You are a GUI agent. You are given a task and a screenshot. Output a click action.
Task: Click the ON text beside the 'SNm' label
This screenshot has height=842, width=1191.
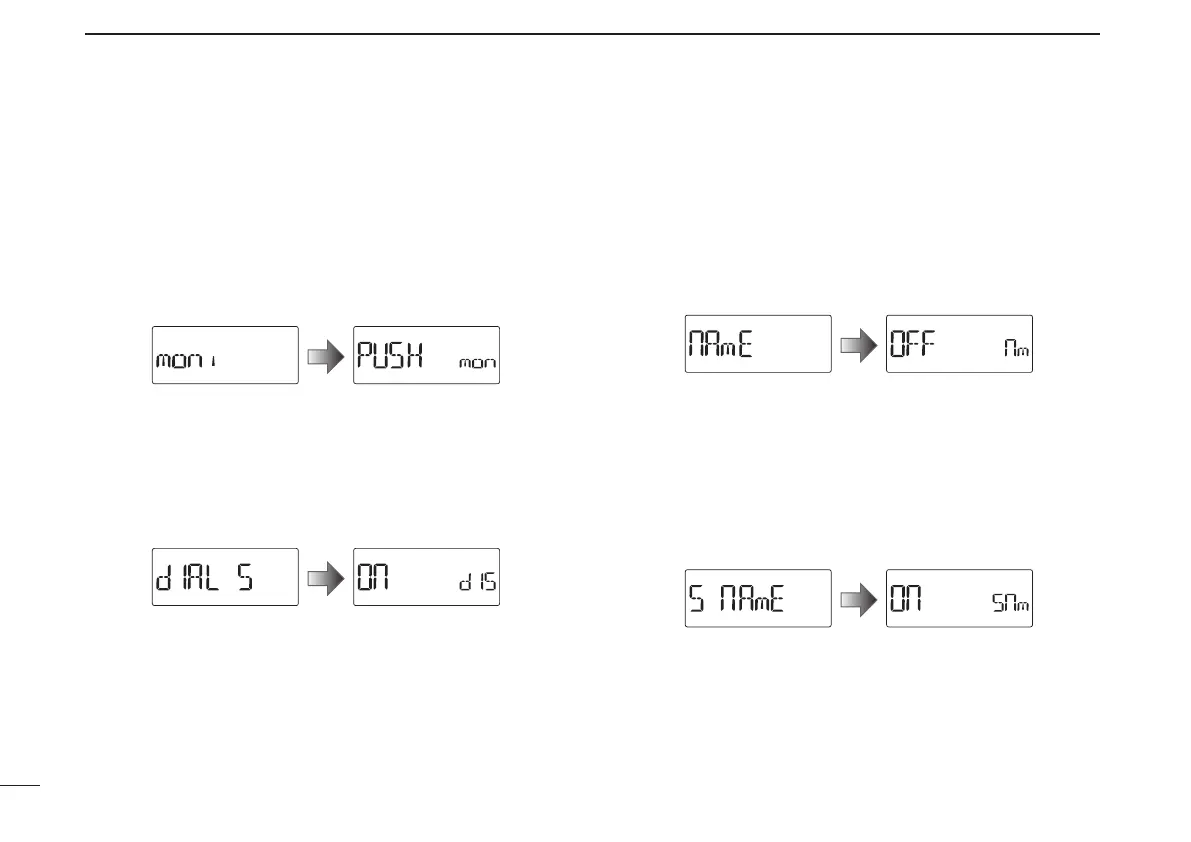click(x=906, y=598)
